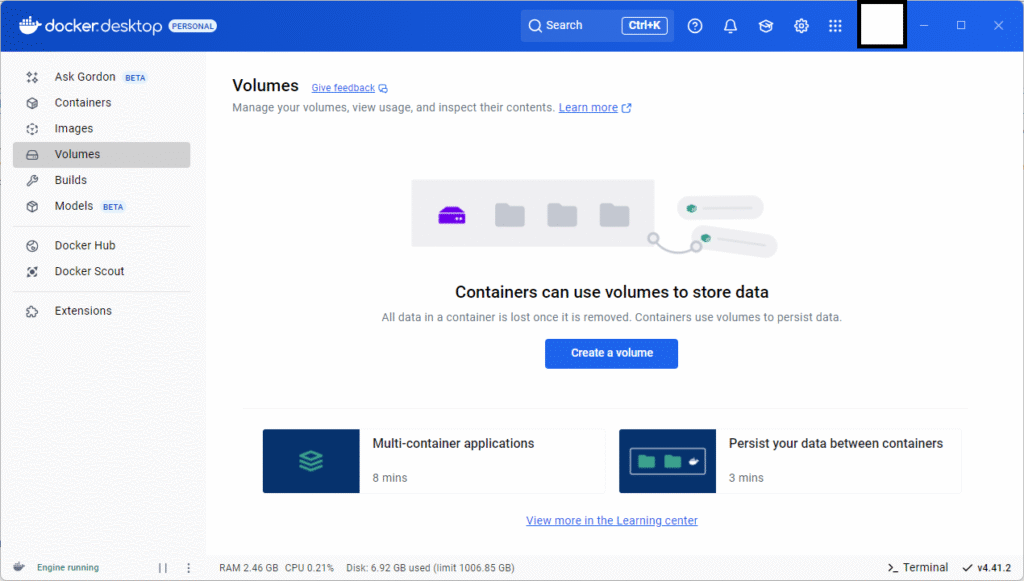
Task: Click the Docker Hub icon
Action: coord(32,246)
